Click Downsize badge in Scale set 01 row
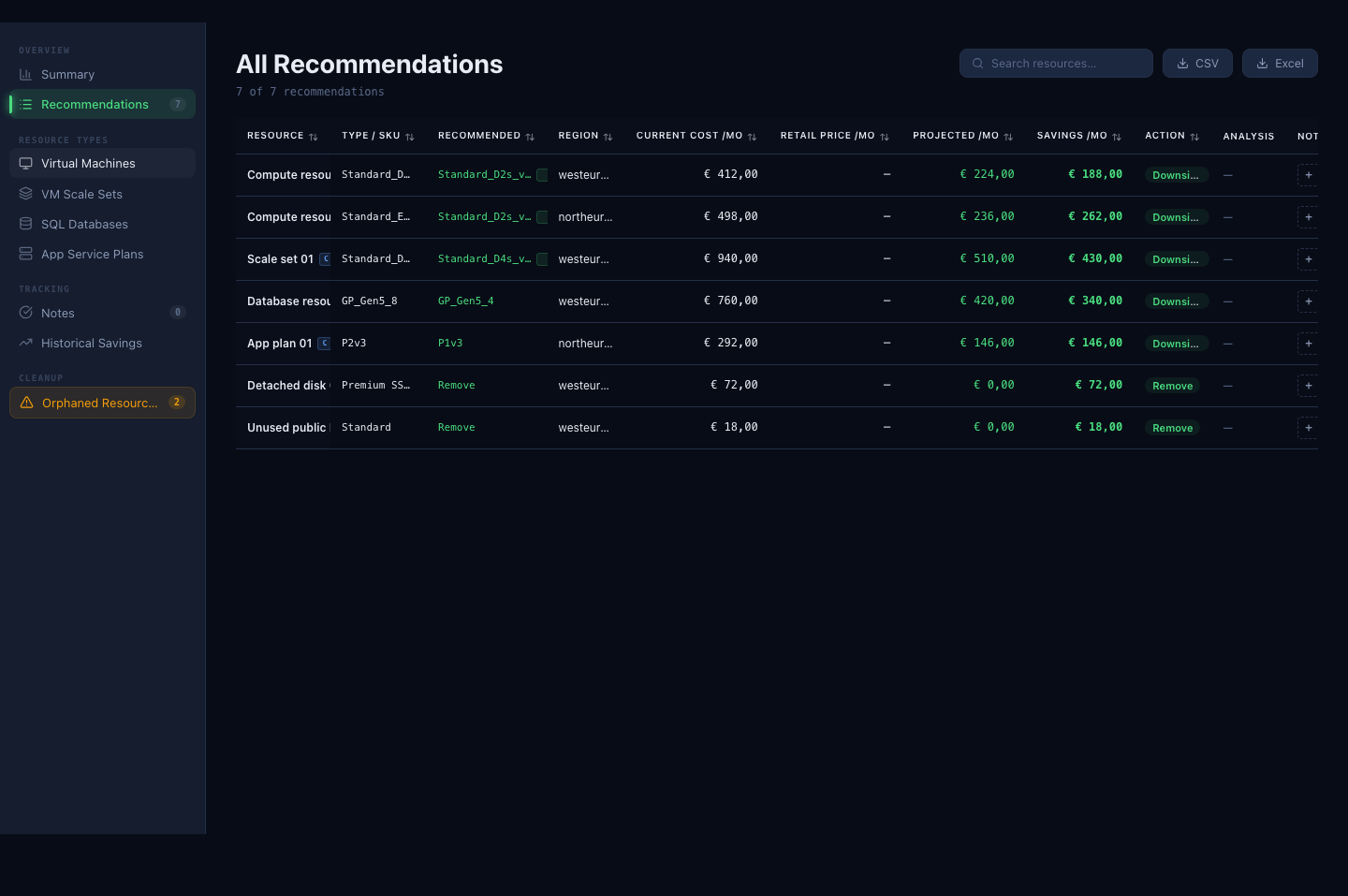 coord(1176,259)
